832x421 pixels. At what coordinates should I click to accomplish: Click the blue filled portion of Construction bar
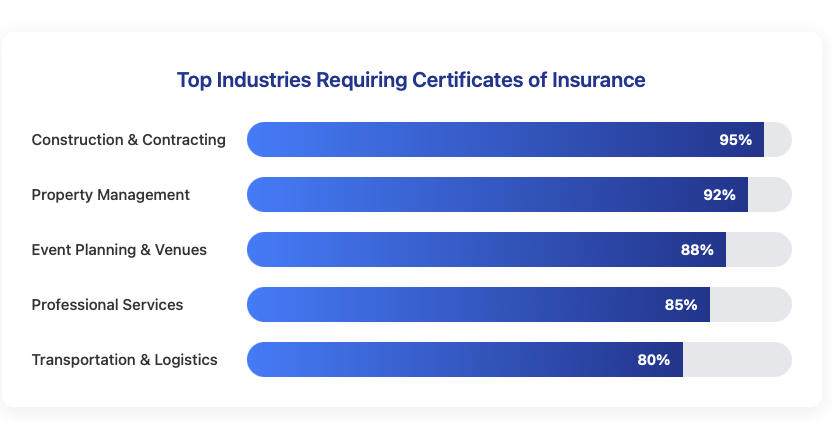(480, 140)
